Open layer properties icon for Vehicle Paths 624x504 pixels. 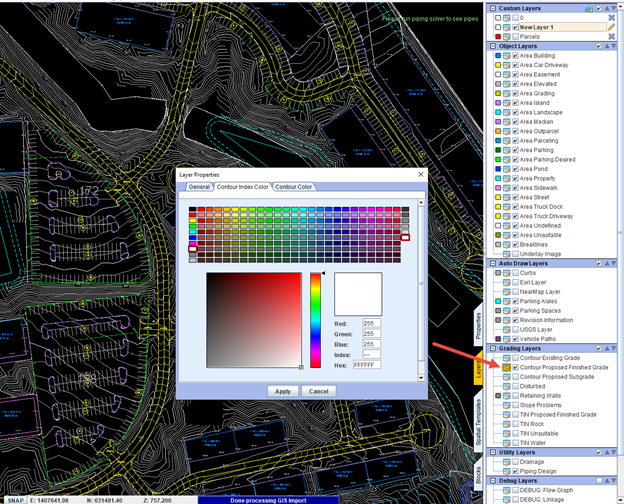tap(506, 339)
